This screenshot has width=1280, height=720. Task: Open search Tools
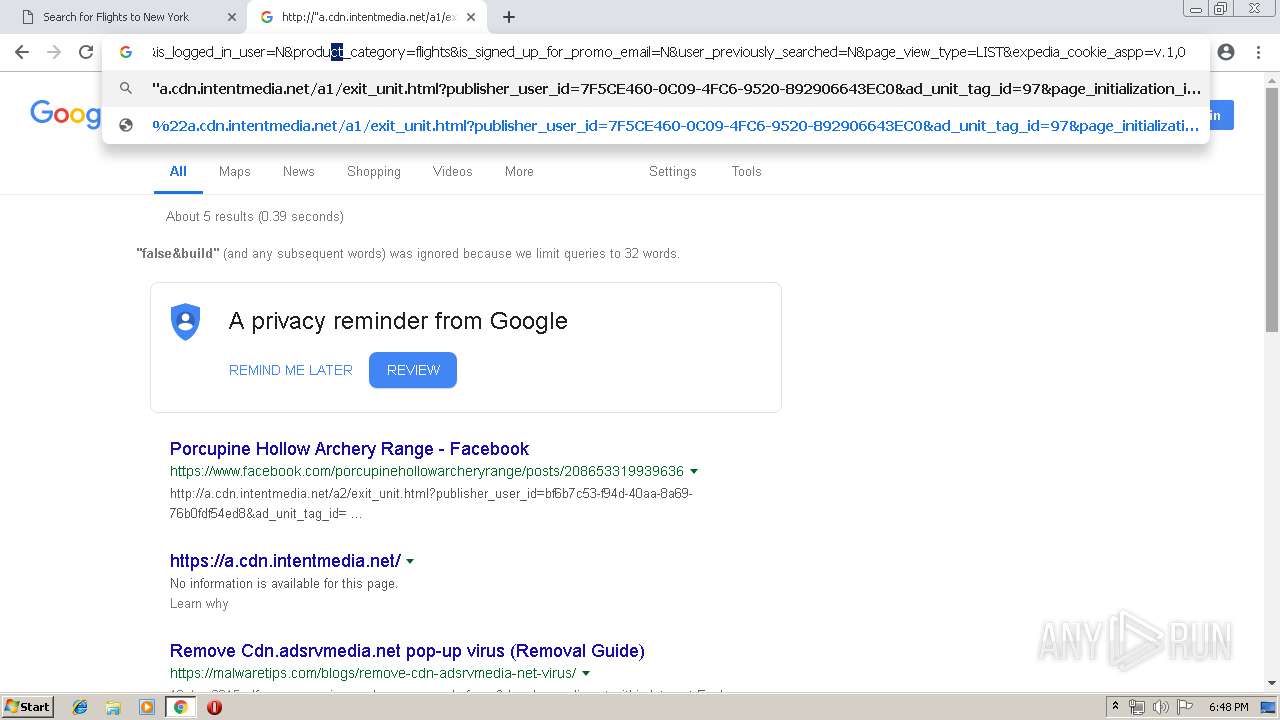point(747,172)
